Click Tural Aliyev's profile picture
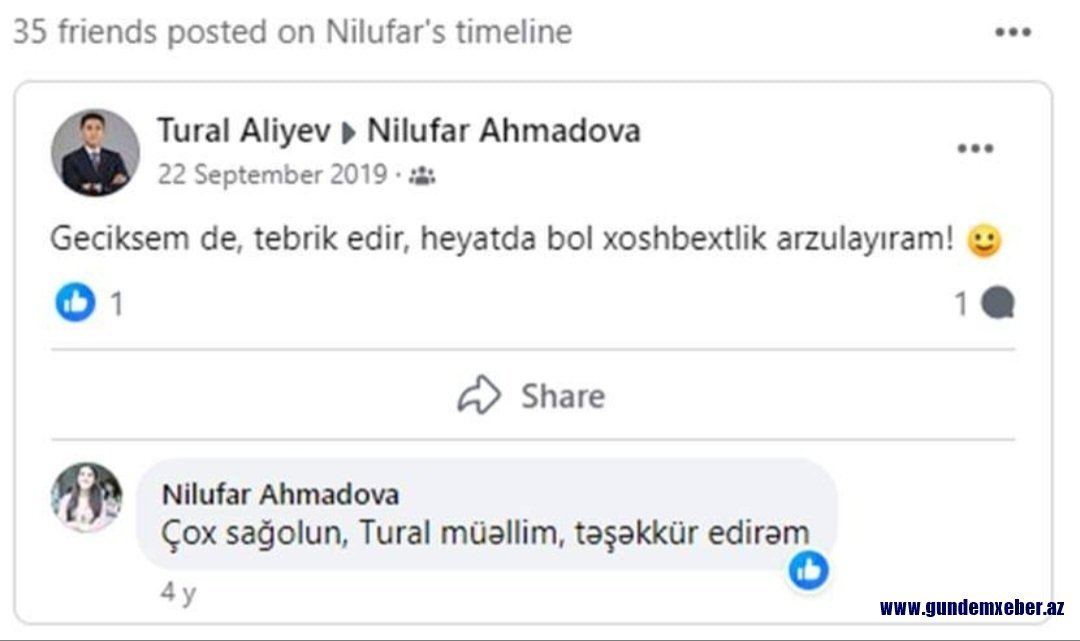1080x641 pixels. (96, 152)
